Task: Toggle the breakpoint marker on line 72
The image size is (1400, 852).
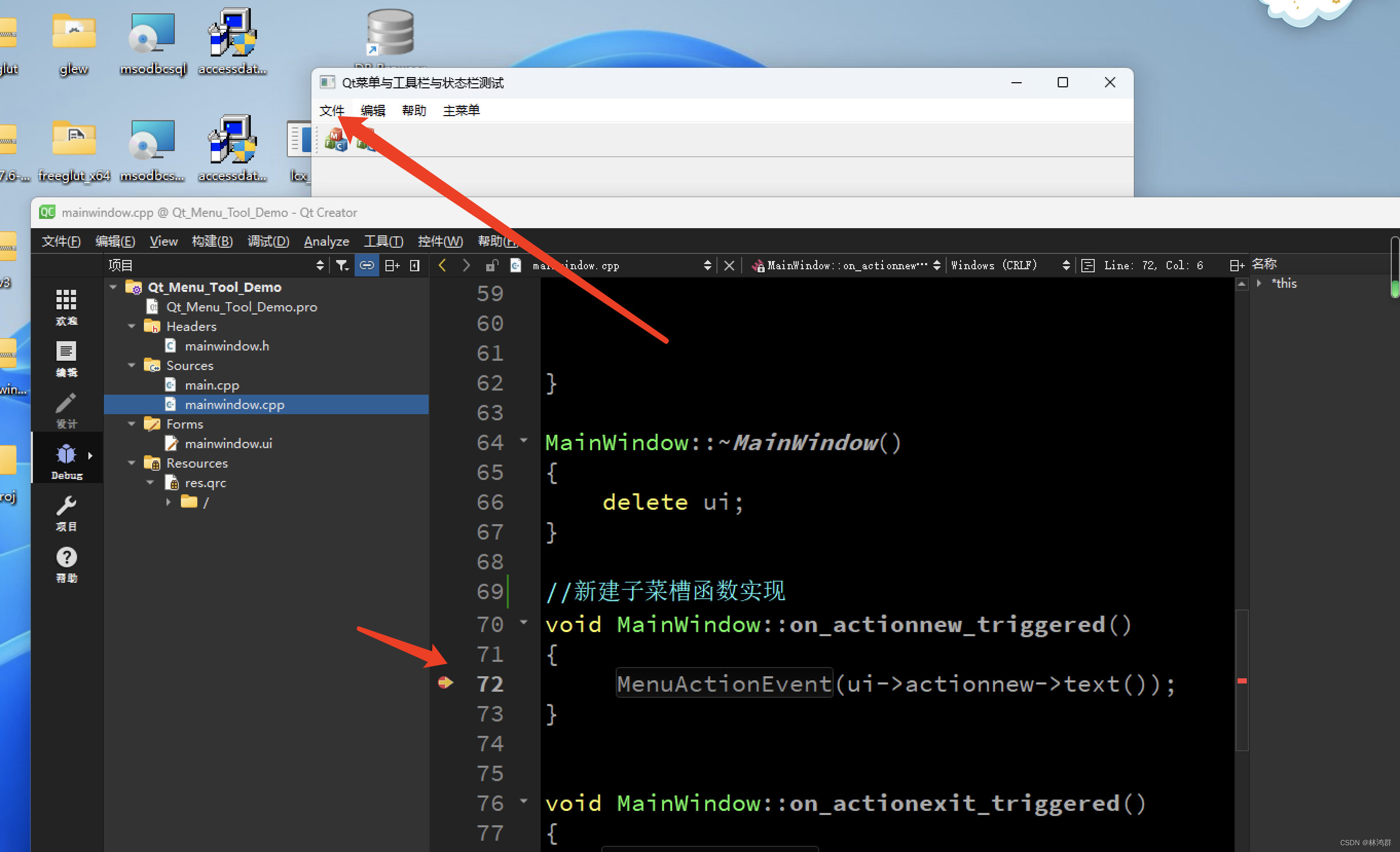Action: point(445,682)
